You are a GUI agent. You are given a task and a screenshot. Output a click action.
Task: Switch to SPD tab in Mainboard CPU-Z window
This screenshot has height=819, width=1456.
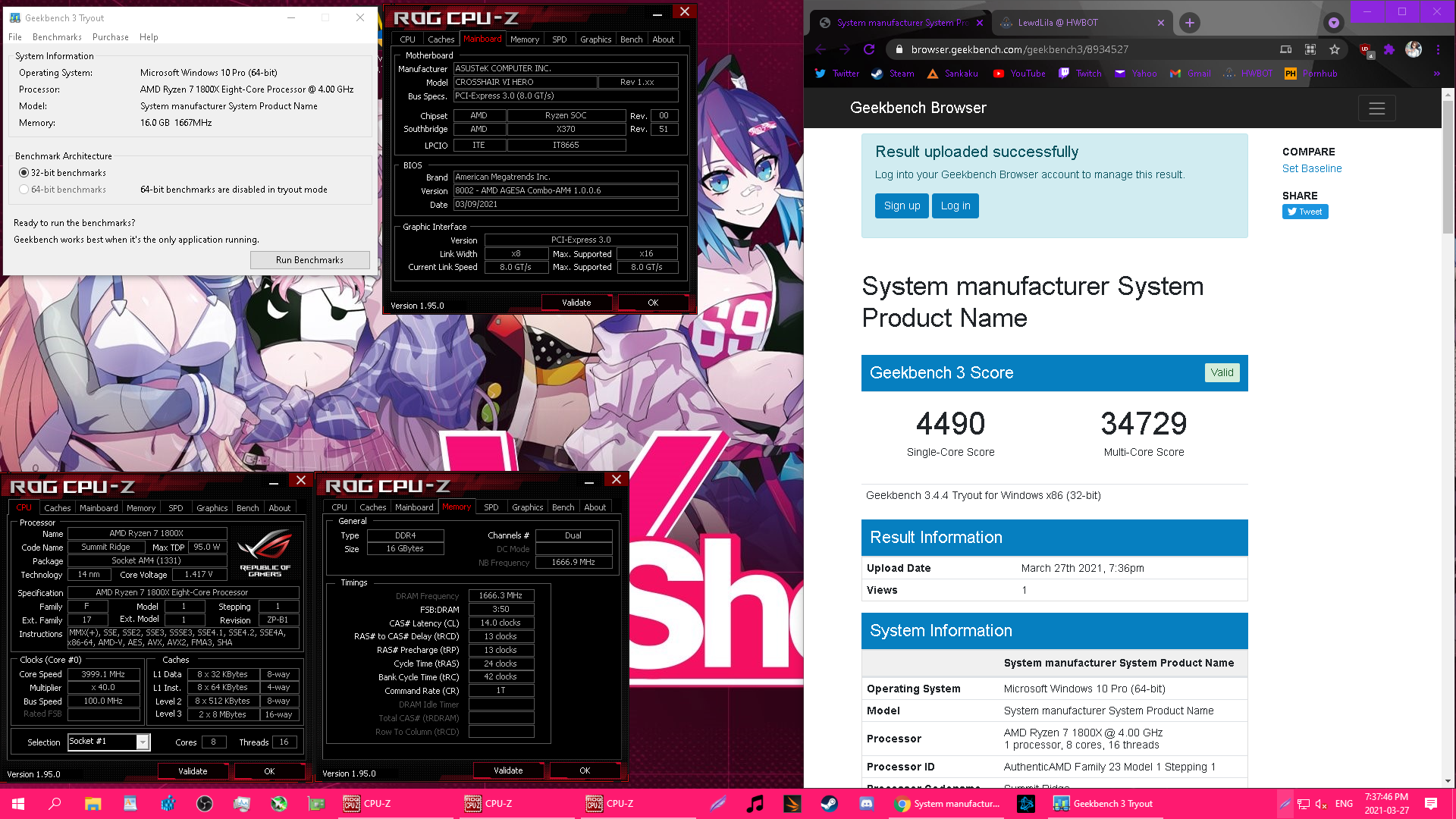[x=560, y=39]
